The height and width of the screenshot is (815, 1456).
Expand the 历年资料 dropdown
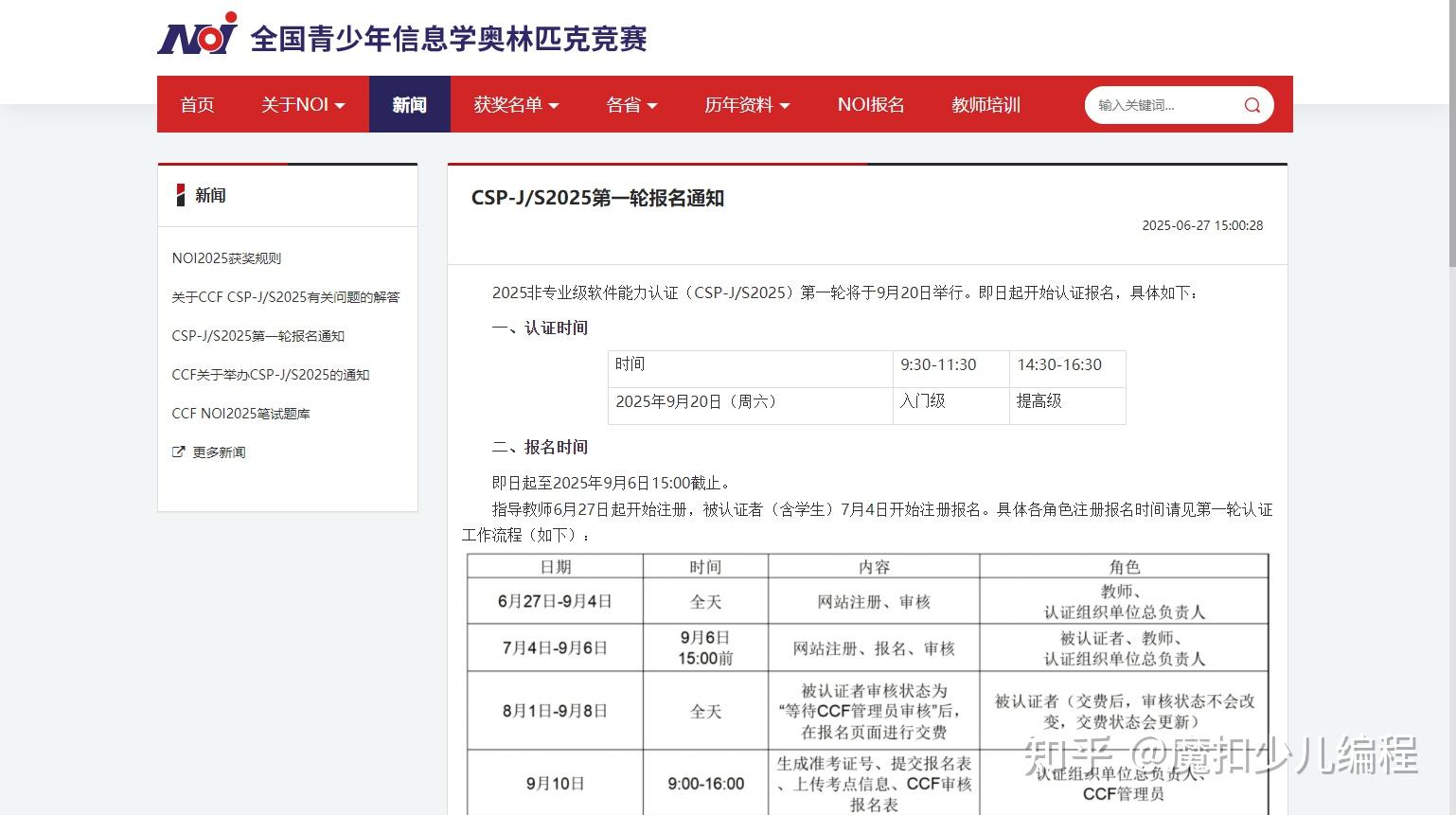[x=747, y=105]
